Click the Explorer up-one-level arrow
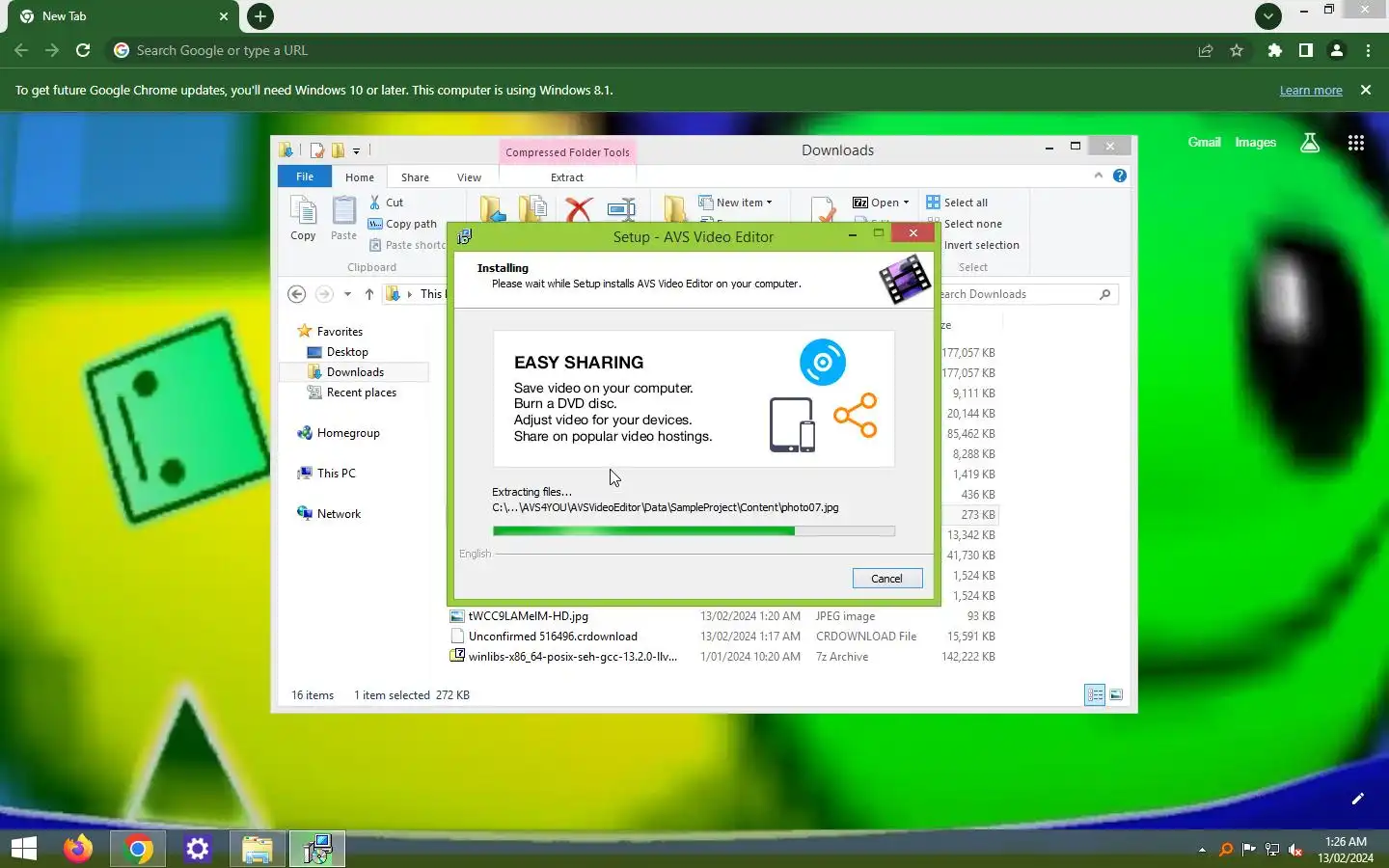The width and height of the screenshot is (1389, 868). 368,294
